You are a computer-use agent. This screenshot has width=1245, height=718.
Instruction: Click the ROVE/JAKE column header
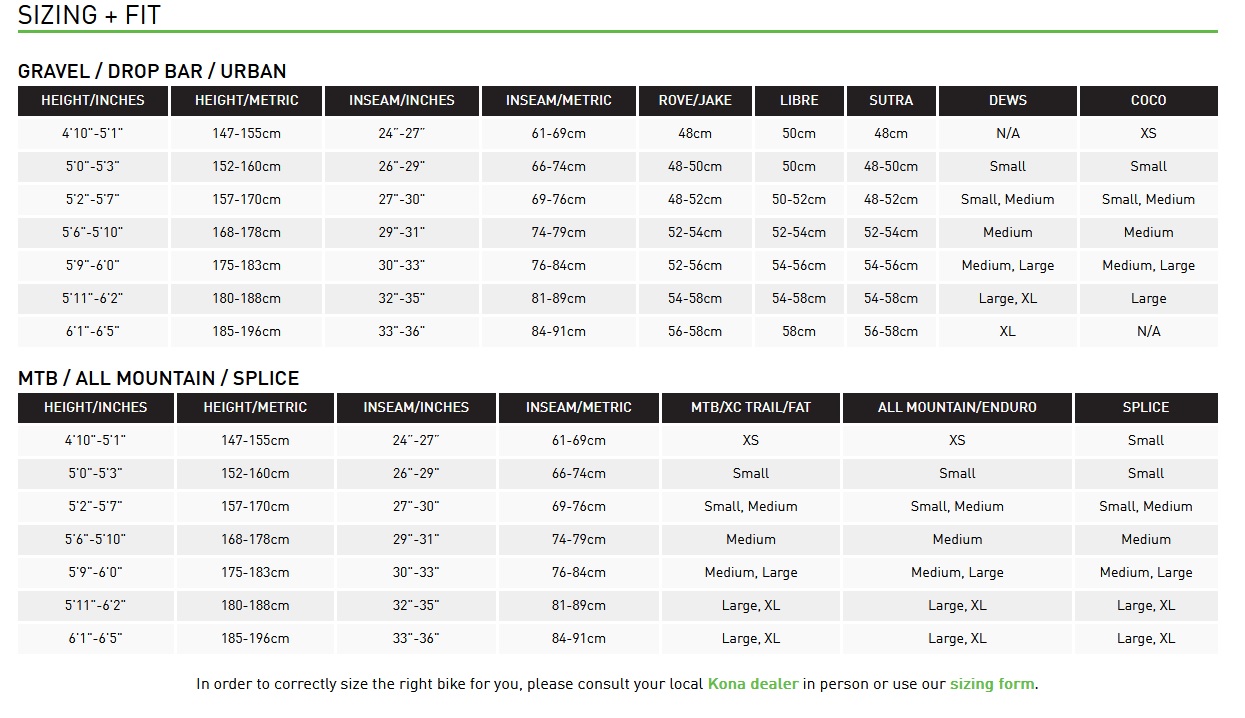point(695,100)
